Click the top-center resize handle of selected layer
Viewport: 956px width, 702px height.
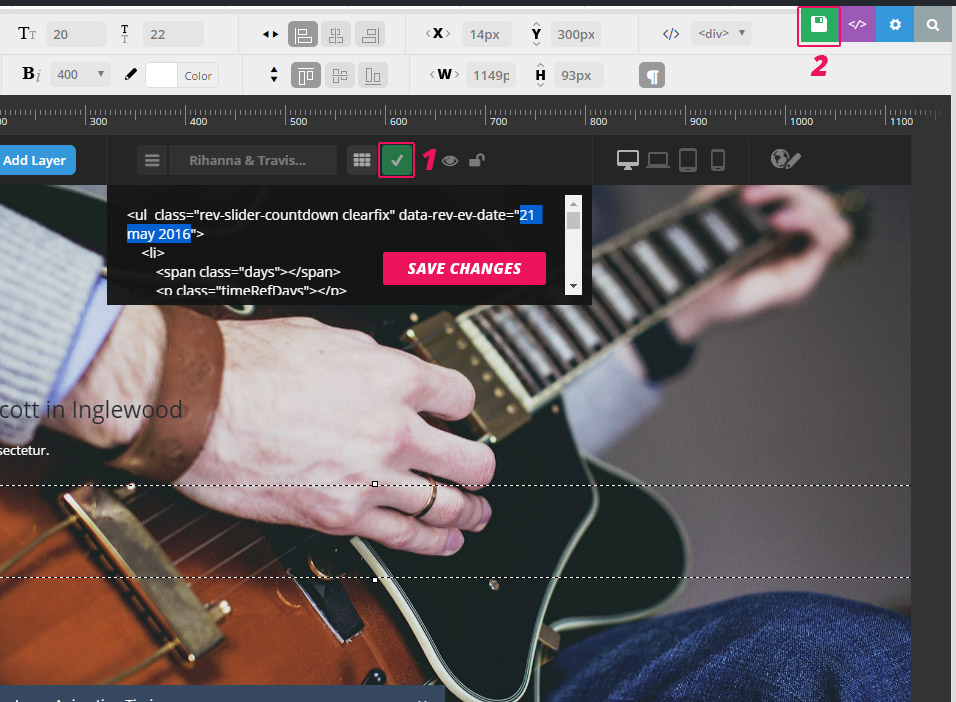[374, 484]
